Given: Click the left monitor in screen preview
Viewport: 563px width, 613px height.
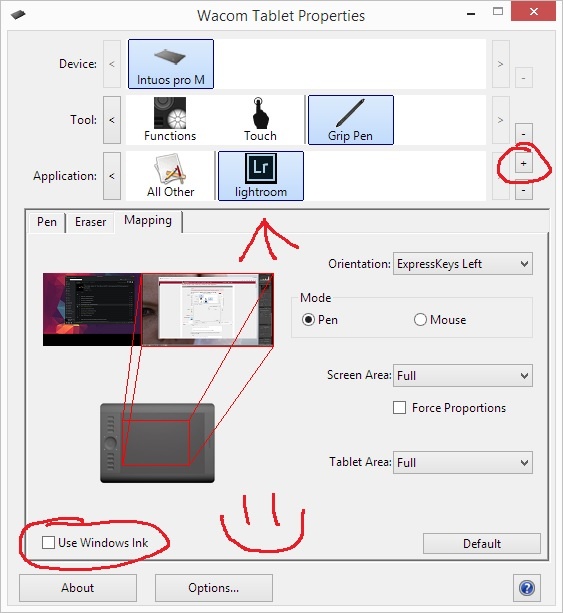Looking at the screenshot, I should (x=92, y=309).
